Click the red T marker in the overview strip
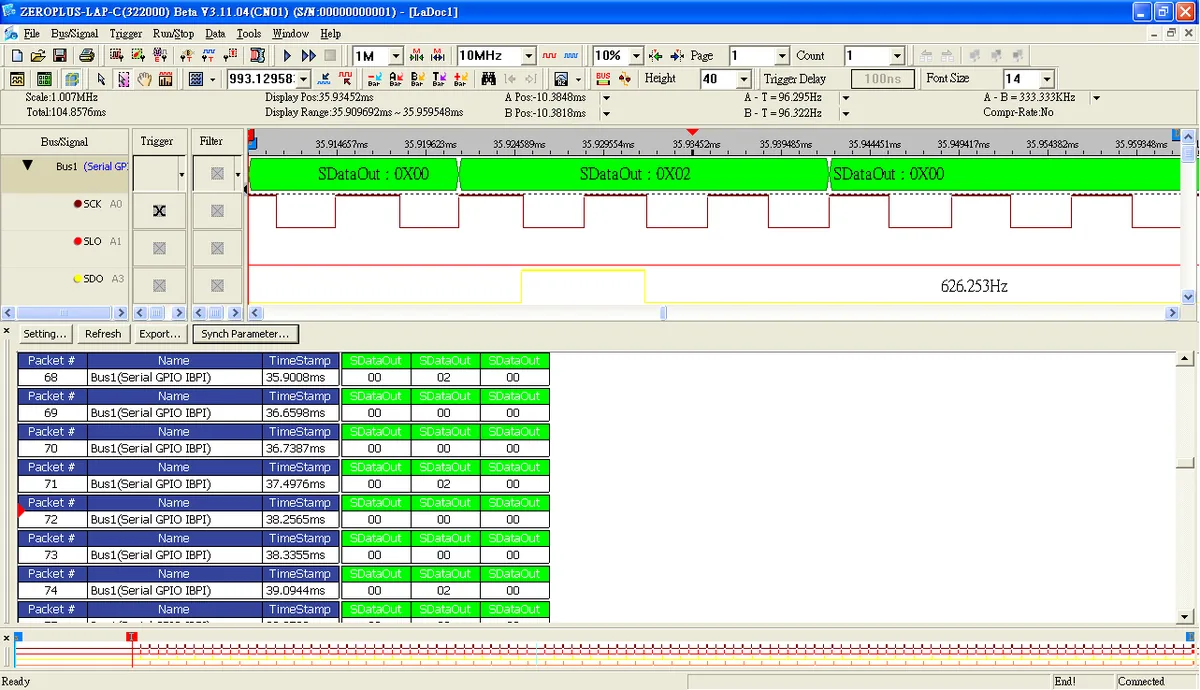Viewport: 1200px width, 690px height. [131, 637]
